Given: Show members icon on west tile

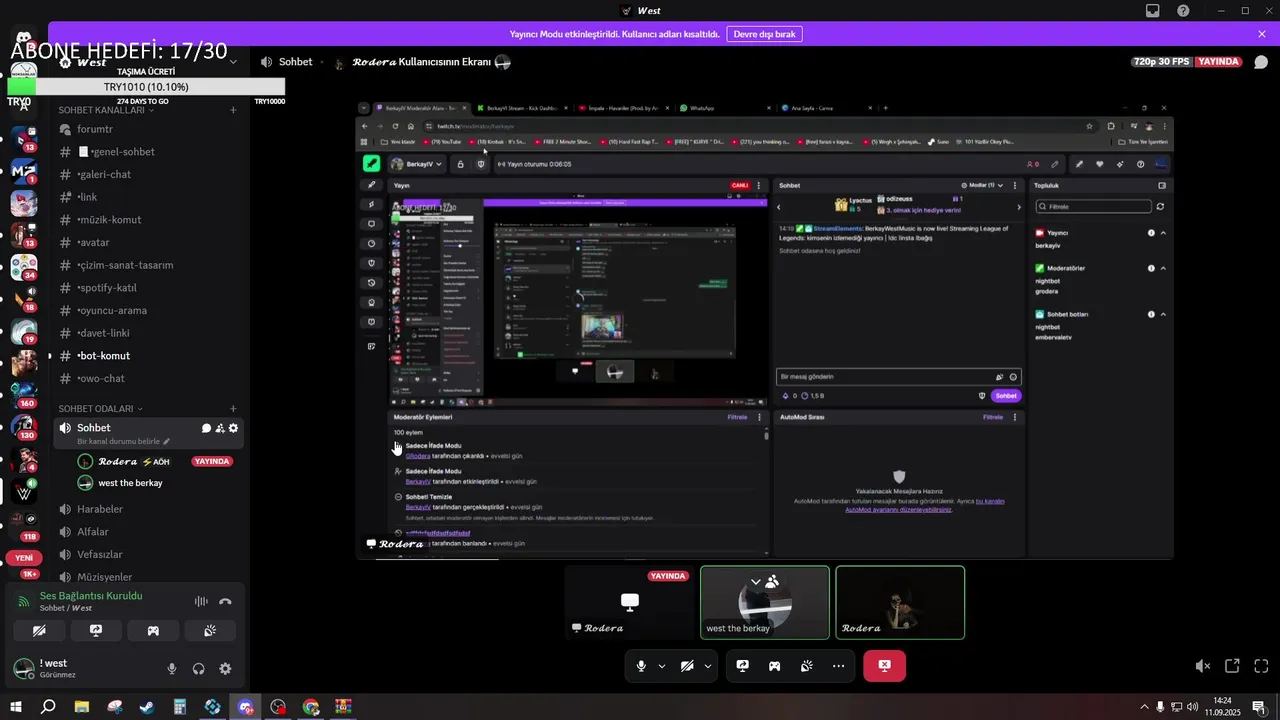Looking at the screenshot, I should (772, 581).
